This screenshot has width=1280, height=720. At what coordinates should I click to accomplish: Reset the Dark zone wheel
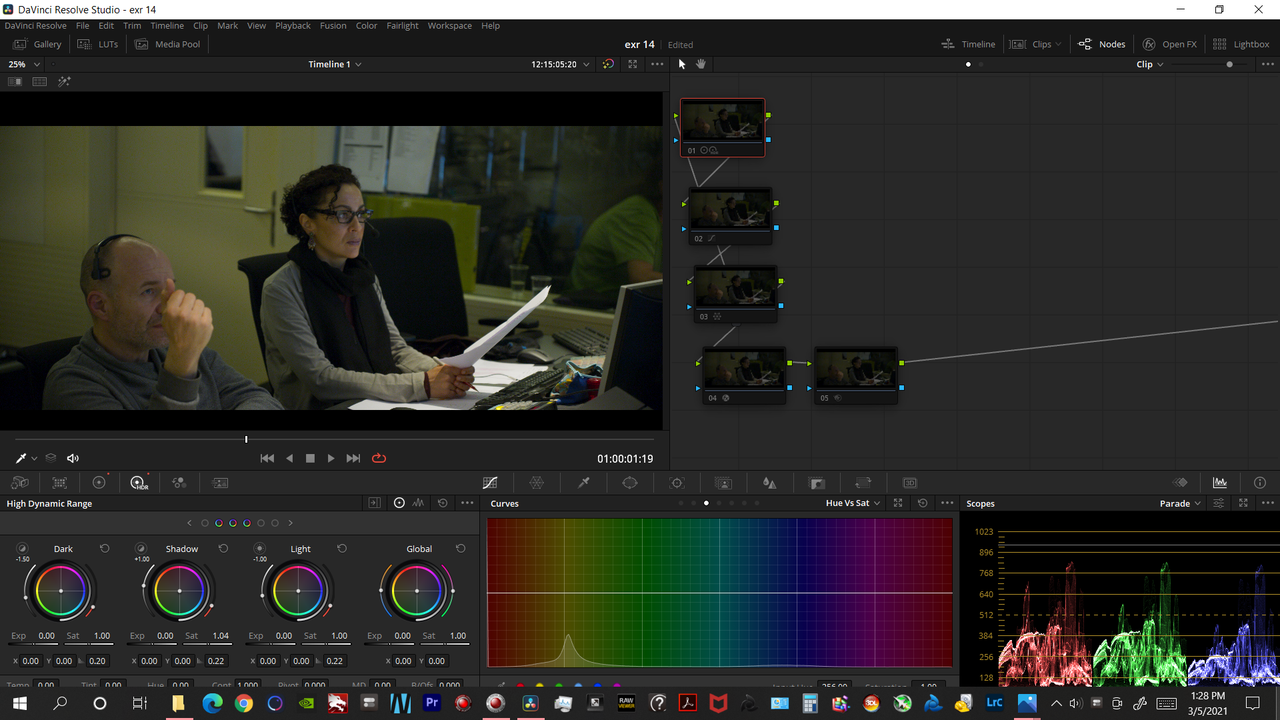pyautogui.click(x=104, y=549)
